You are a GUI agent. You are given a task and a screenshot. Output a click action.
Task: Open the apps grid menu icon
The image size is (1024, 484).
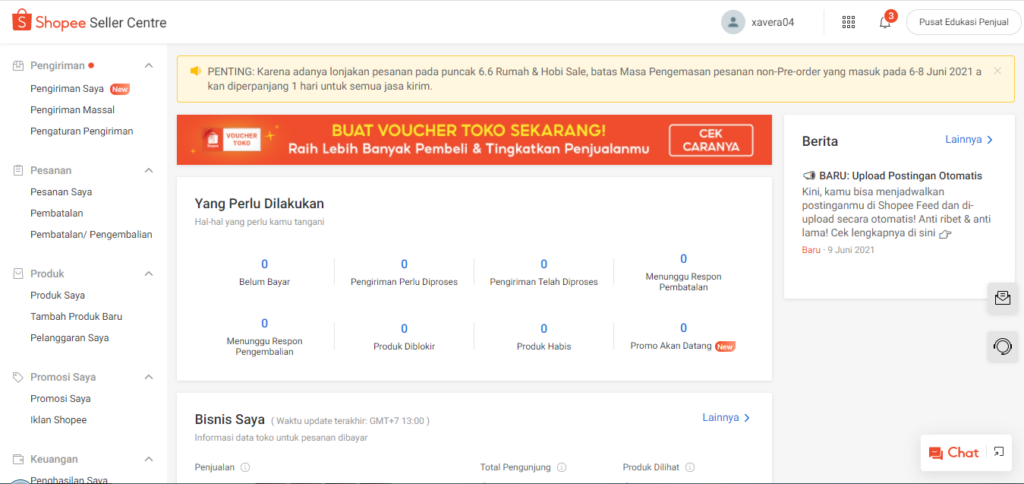pos(849,22)
